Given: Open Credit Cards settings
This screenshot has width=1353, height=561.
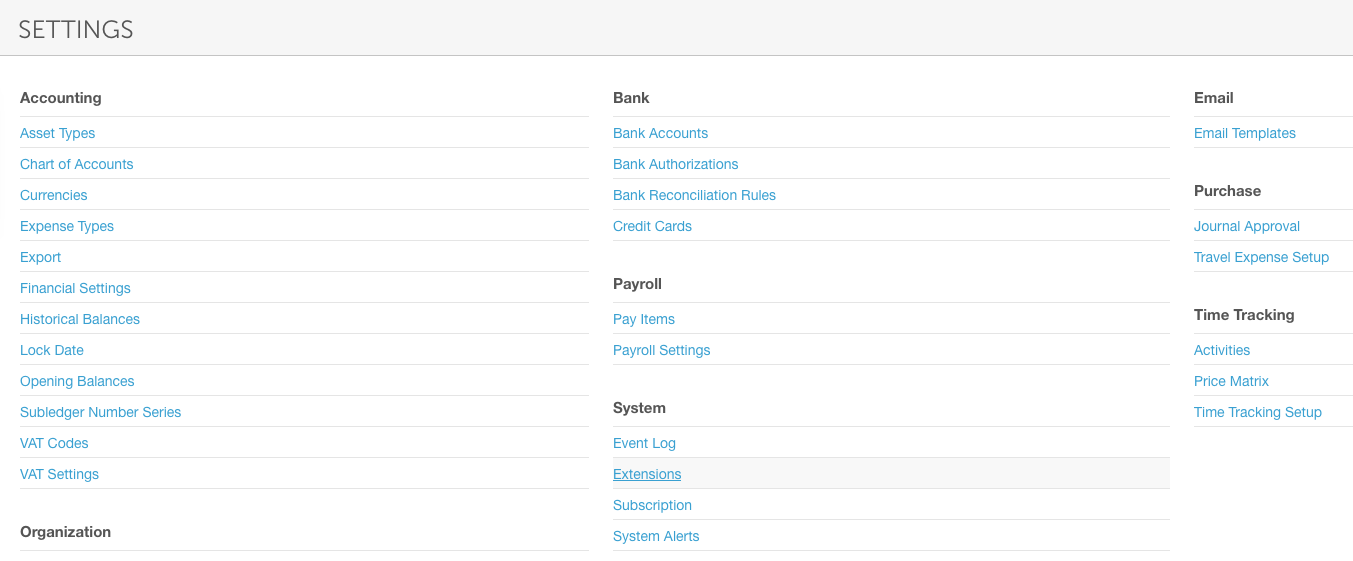Looking at the screenshot, I should coord(652,226).
